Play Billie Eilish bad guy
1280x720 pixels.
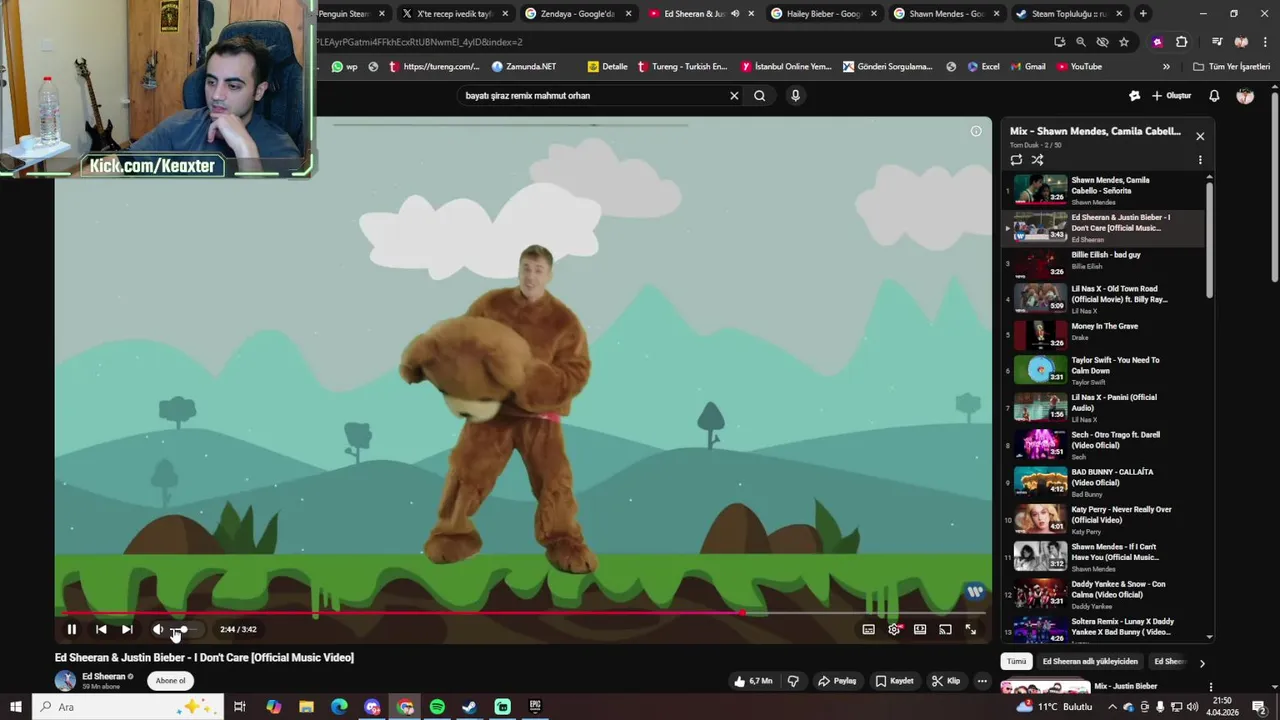click(1103, 264)
